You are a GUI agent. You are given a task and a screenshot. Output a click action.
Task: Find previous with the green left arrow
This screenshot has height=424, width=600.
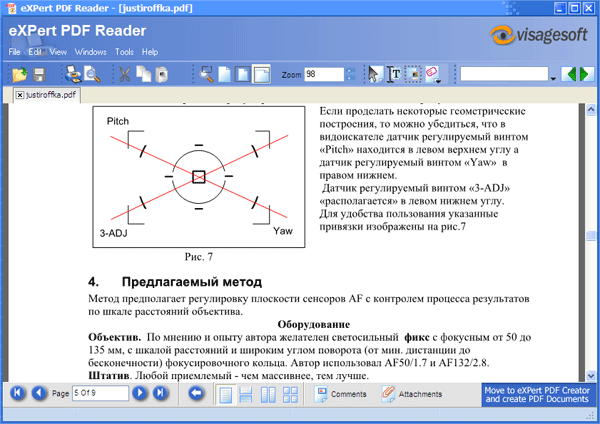pyautogui.click(x=570, y=74)
